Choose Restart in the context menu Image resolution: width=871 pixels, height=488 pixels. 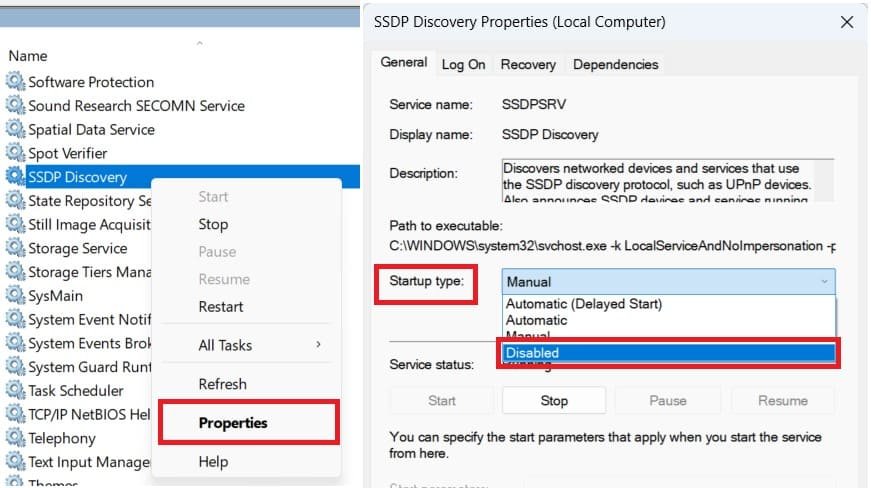221,307
